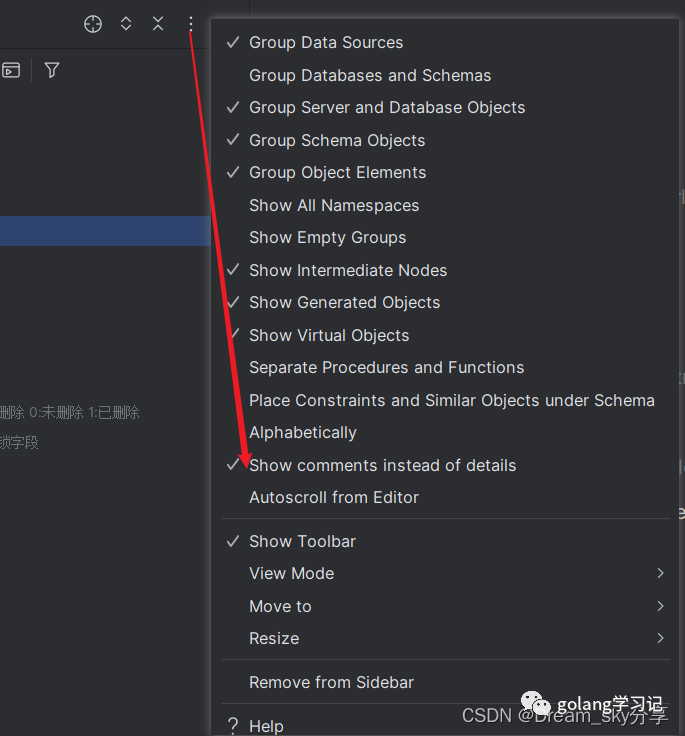Choose Show All Namespaces
This screenshot has width=685, height=736.
pos(334,205)
